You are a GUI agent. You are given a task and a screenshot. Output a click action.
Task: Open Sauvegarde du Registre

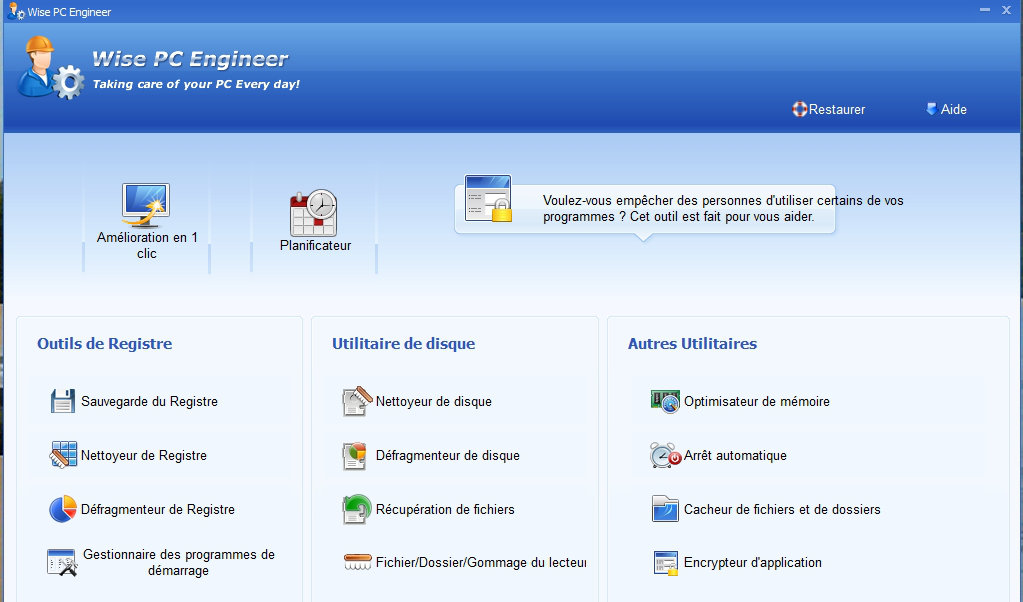149,401
